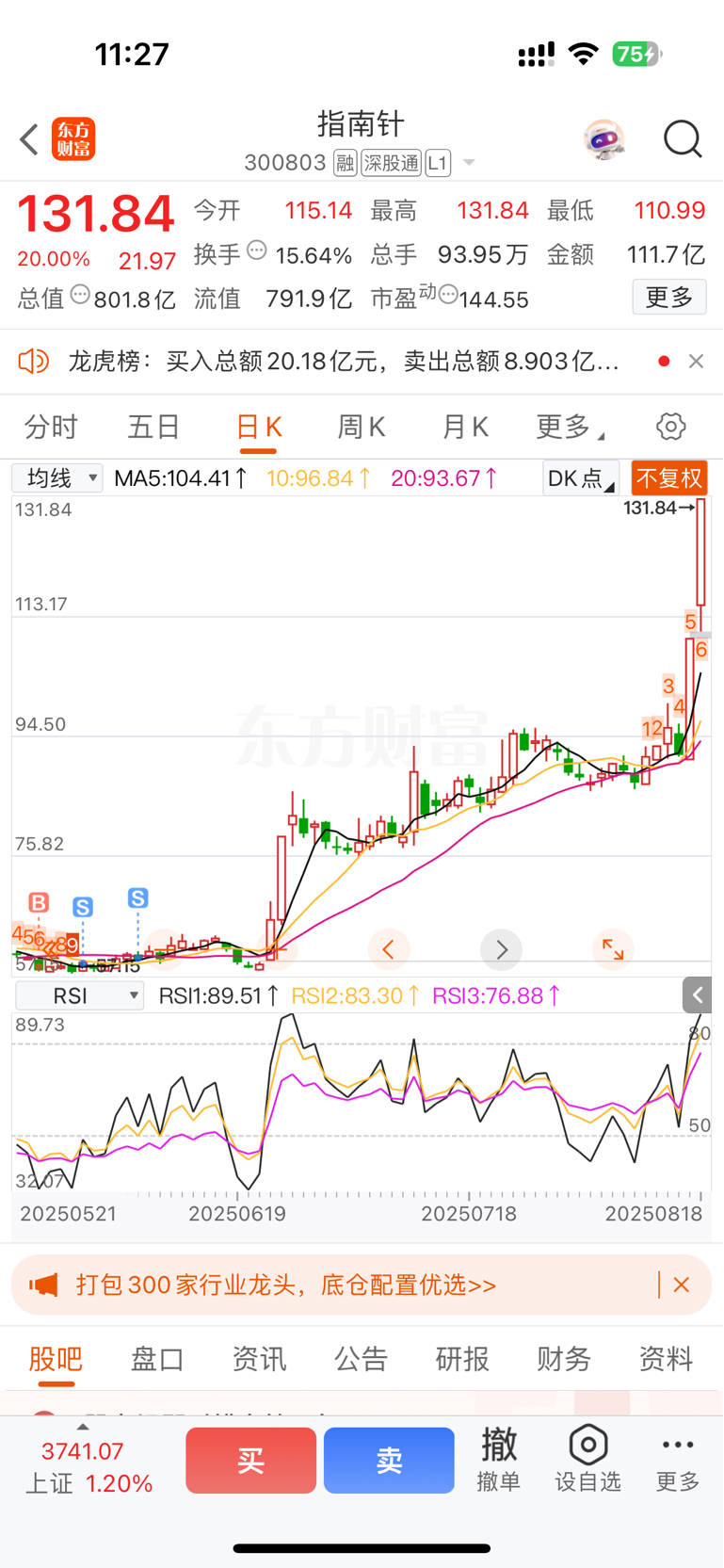Move chart right with arrow button
Screen dimensions: 724x1568
click(x=501, y=950)
